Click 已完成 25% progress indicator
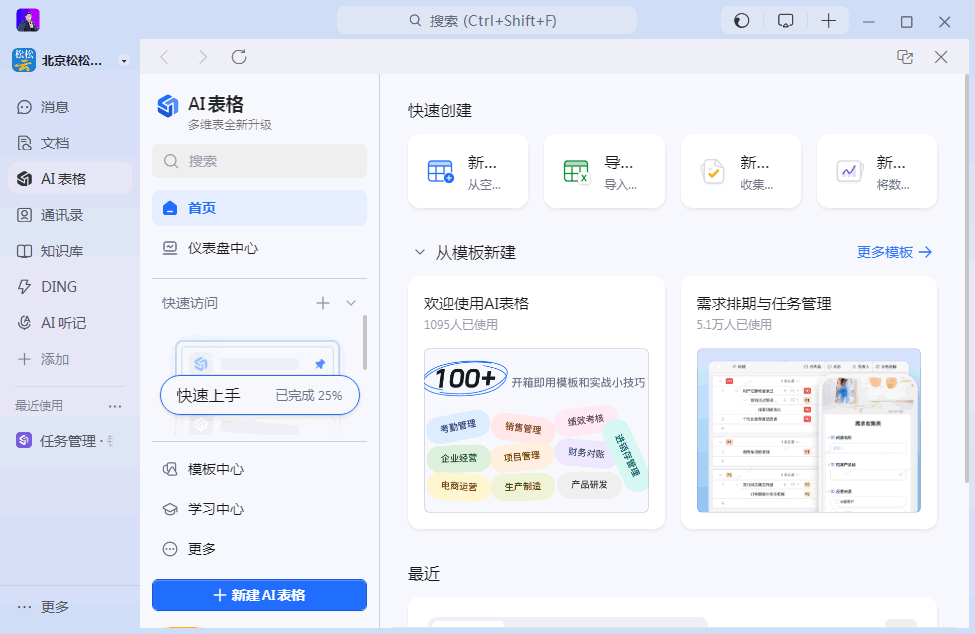The width and height of the screenshot is (975, 634). point(308,395)
